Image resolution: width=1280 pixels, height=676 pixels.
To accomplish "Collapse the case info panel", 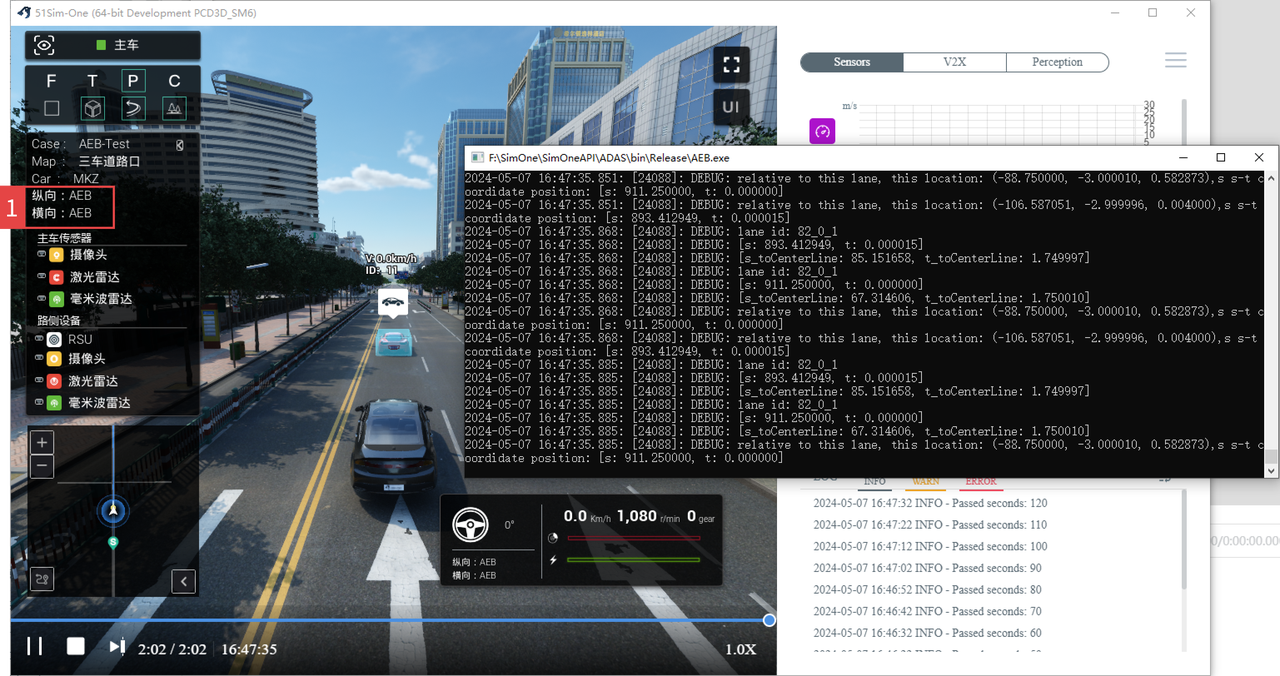I will click(x=180, y=145).
